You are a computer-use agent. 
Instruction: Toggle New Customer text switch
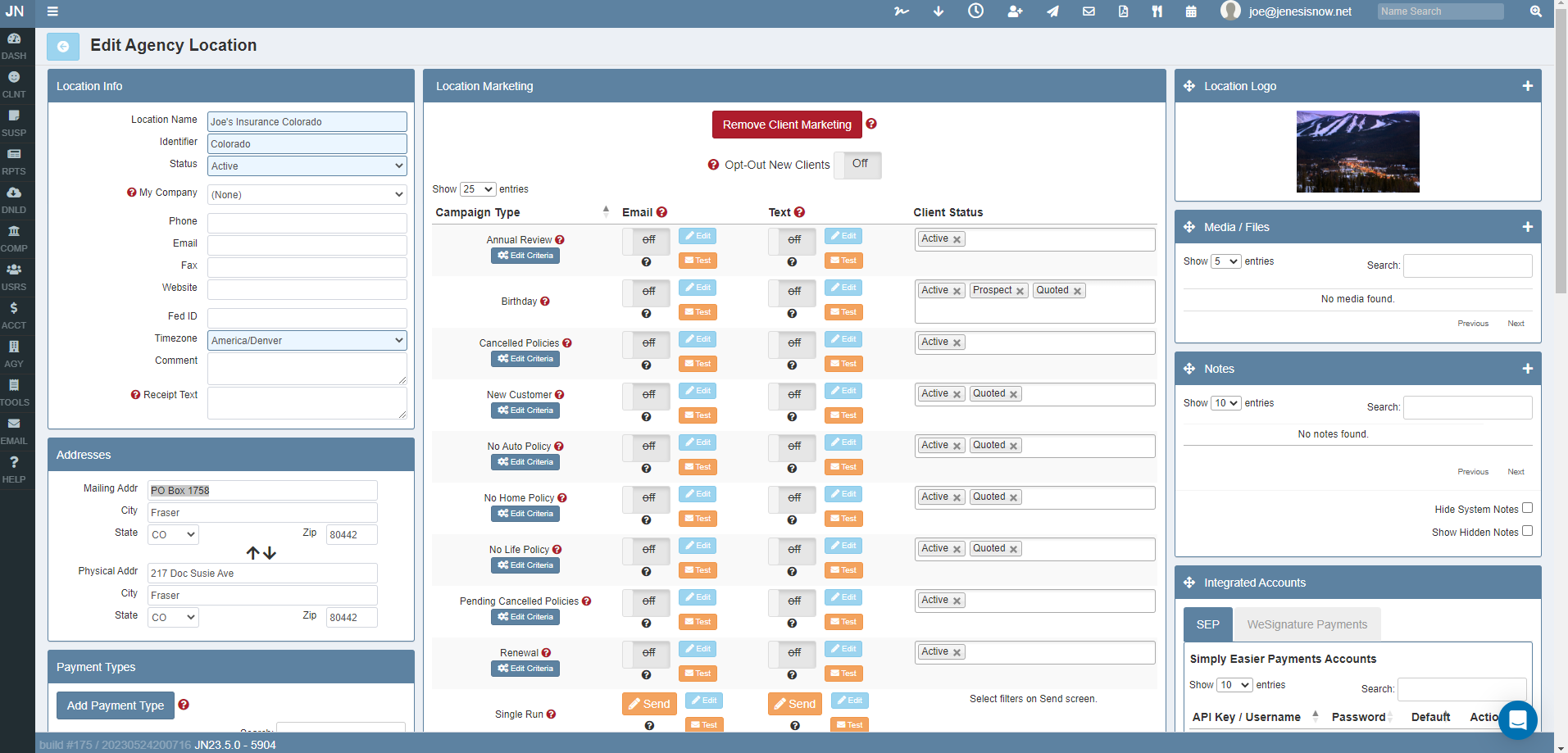coord(793,395)
